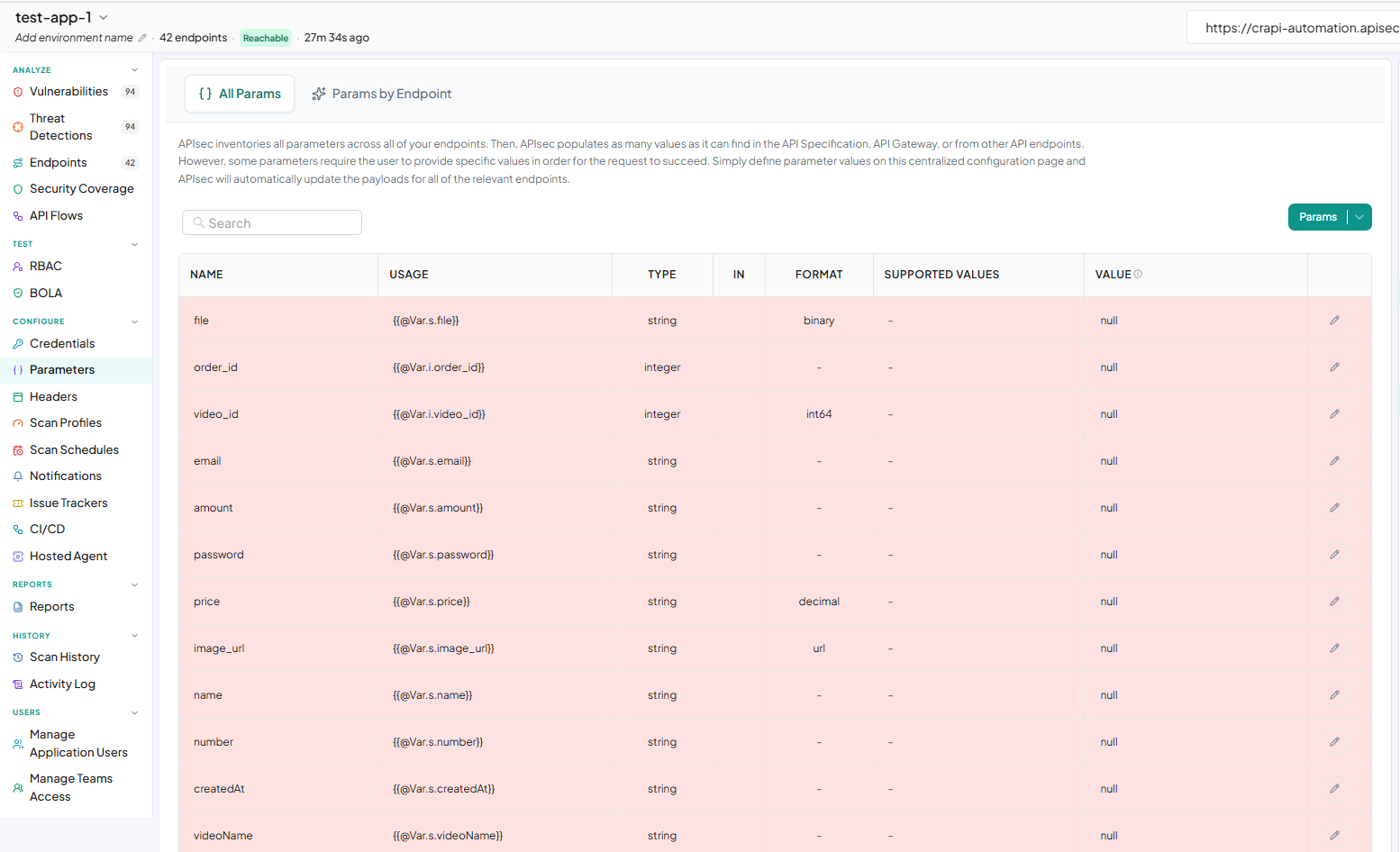
Task: Open the Params button dropdown arrow
Action: coord(1359,217)
